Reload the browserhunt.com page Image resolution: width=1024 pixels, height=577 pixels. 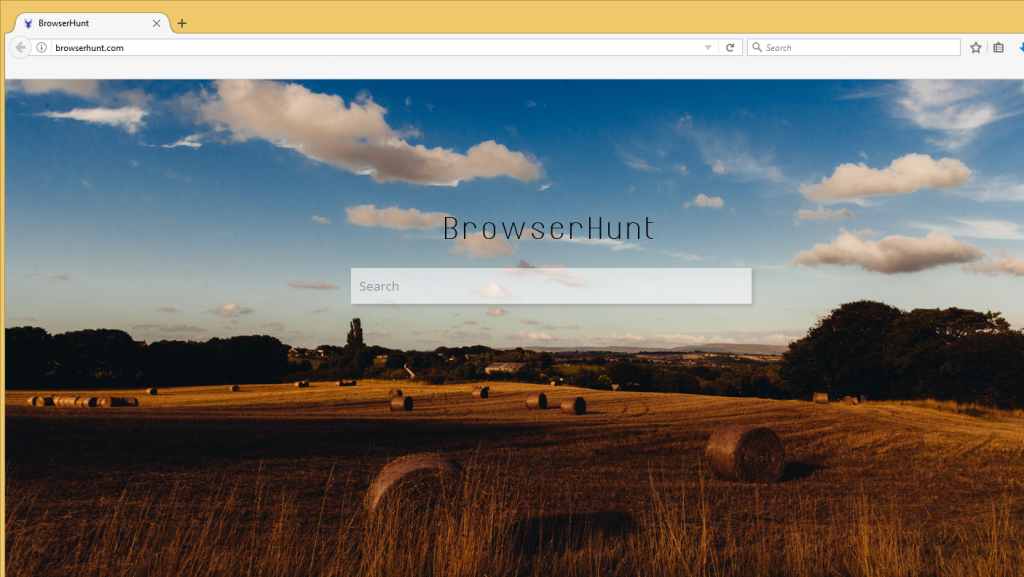pos(730,48)
